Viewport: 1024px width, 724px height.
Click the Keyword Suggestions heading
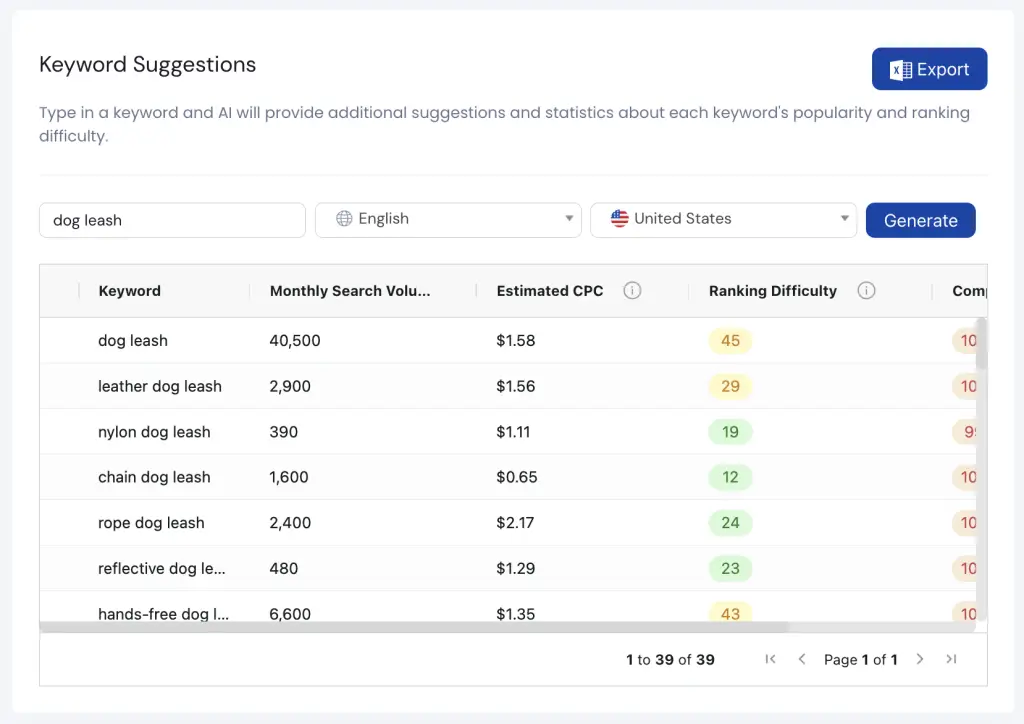click(x=148, y=65)
